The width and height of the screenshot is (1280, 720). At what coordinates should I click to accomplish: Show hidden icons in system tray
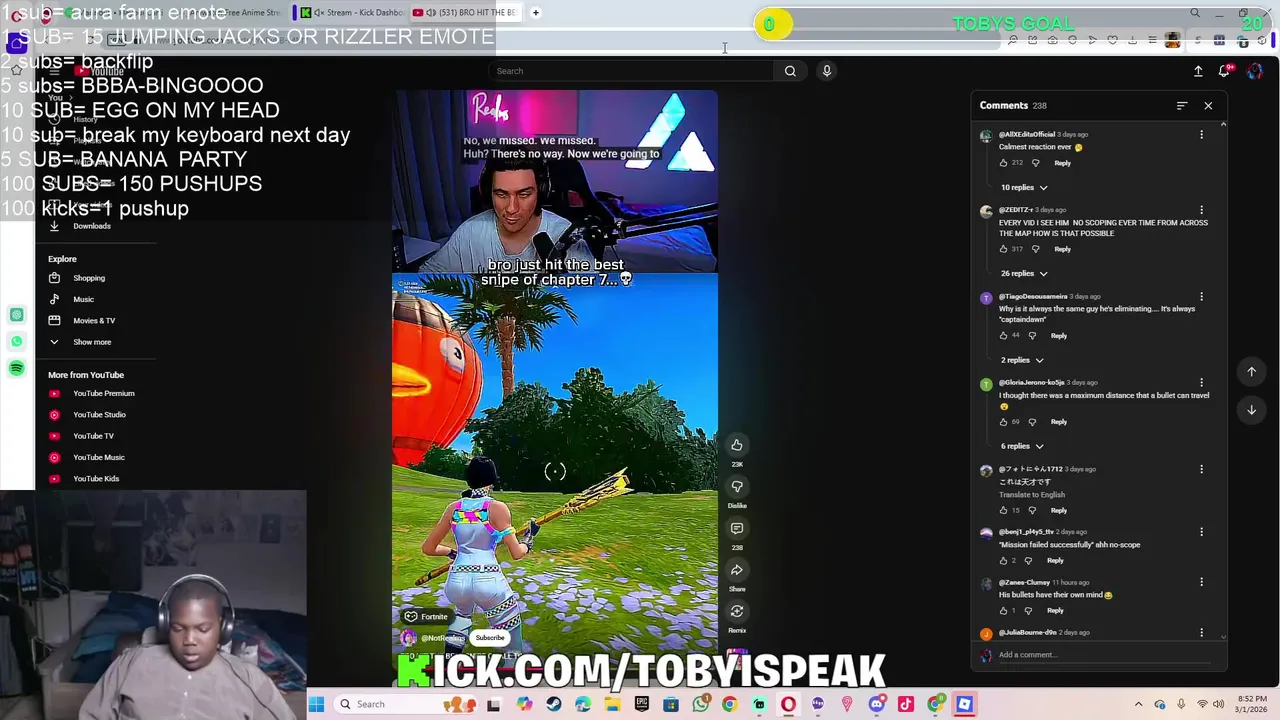(1138, 704)
